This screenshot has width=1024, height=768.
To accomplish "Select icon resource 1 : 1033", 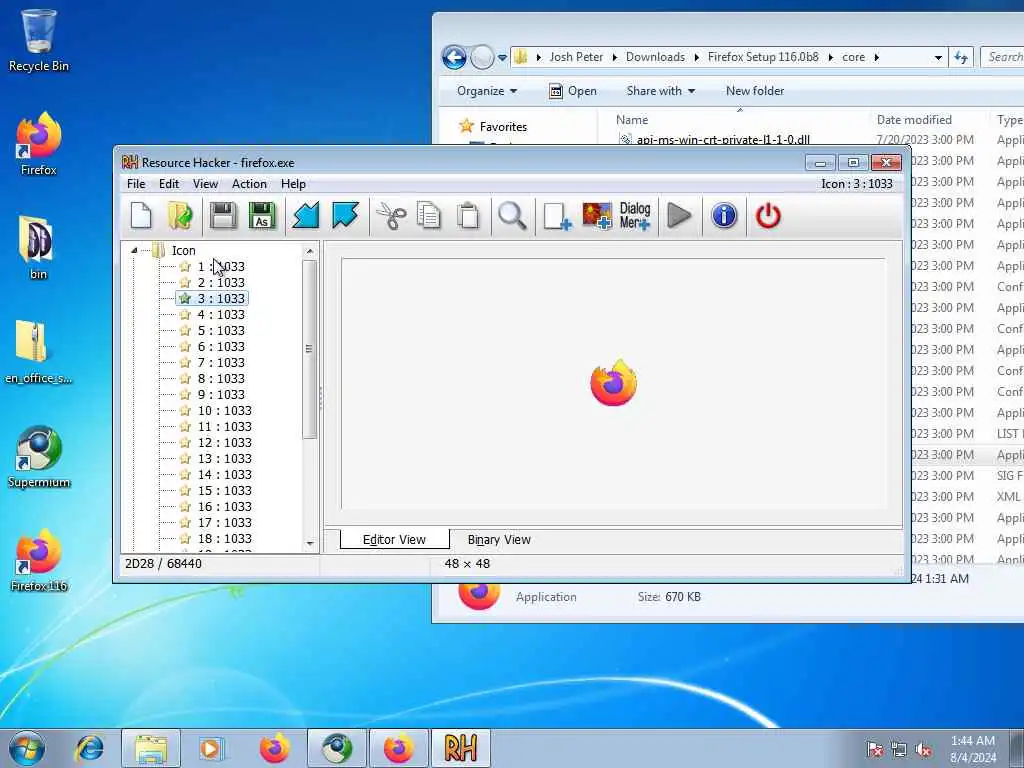I will (221, 266).
